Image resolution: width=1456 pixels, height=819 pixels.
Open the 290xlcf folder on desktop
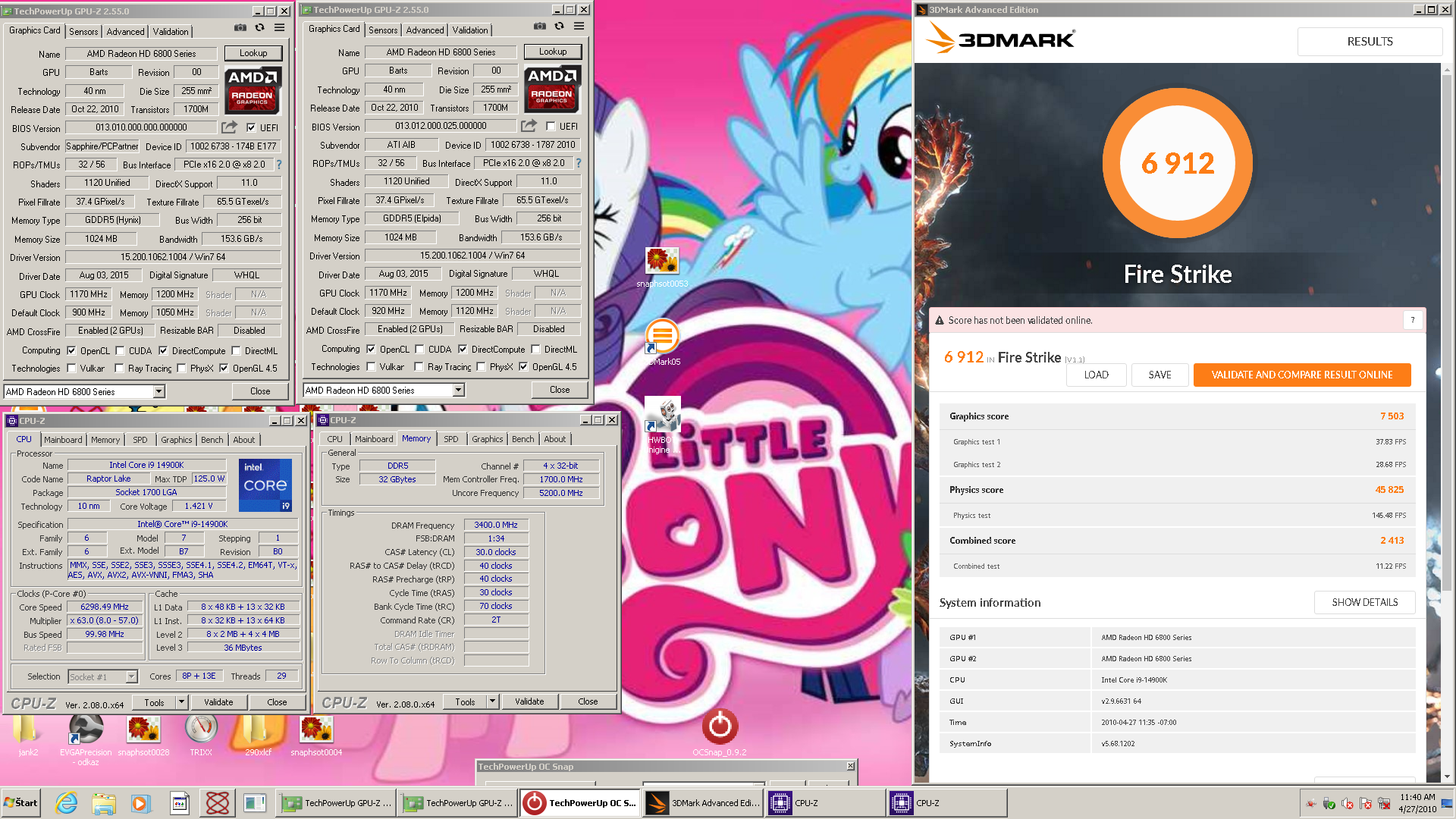click(x=258, y=734)
